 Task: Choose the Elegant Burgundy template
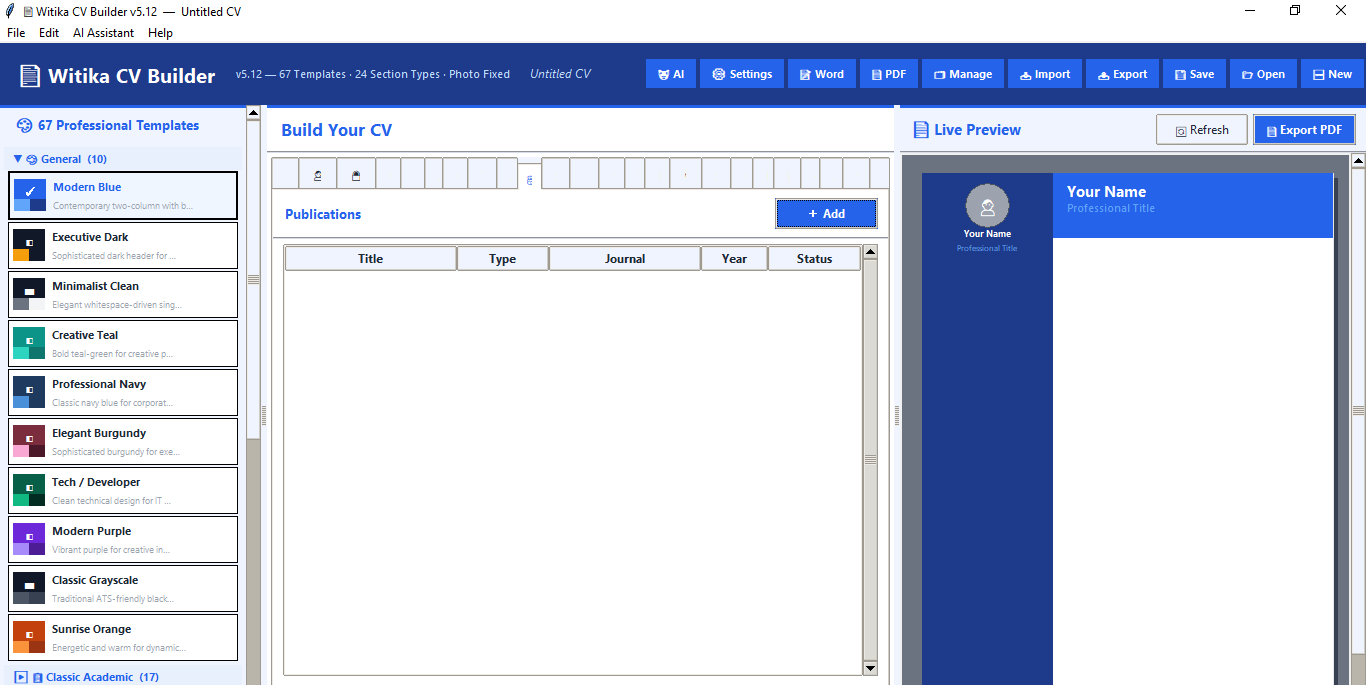click(123, 441)
